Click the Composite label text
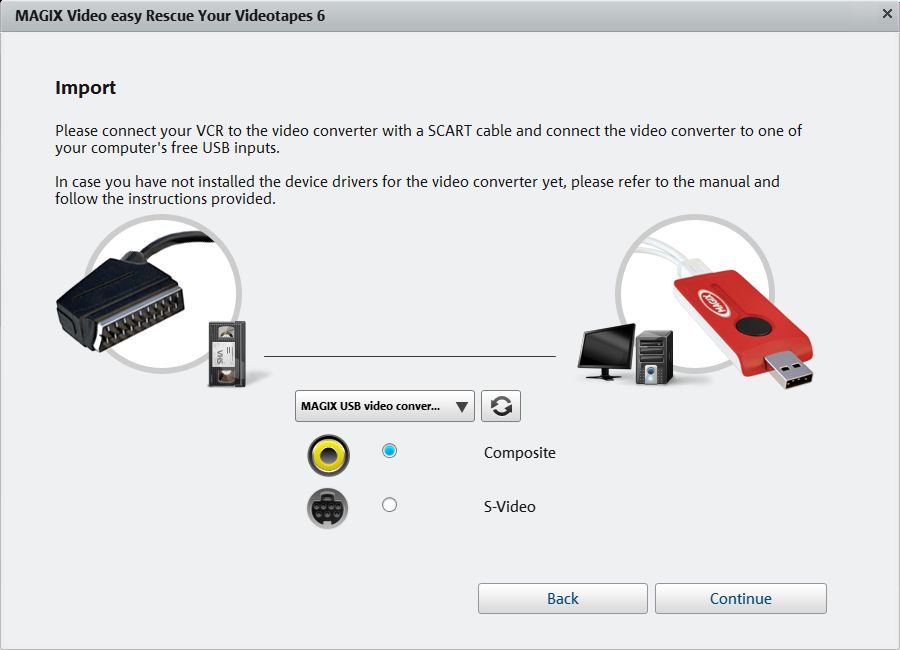 pos(519,452)
